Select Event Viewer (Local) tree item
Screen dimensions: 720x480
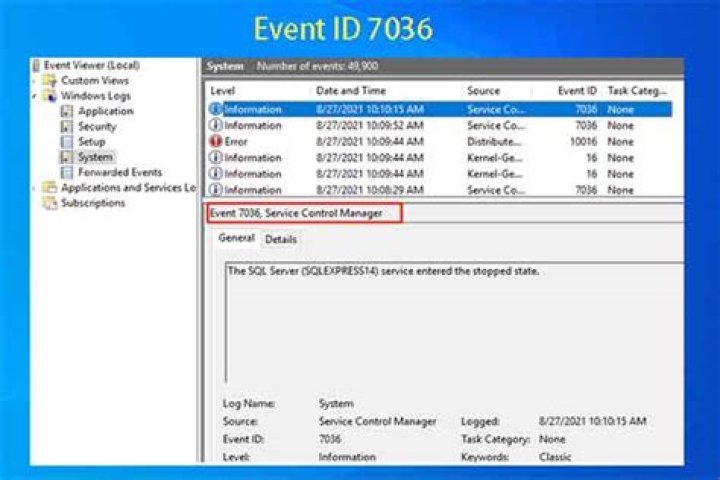click(x=91, y=65)
